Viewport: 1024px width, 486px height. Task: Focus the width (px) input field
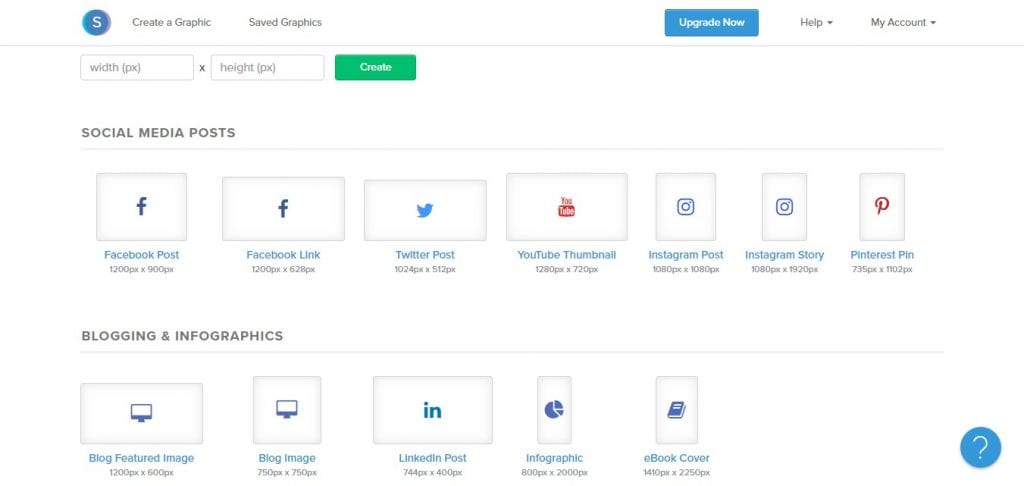click(137, 67)
